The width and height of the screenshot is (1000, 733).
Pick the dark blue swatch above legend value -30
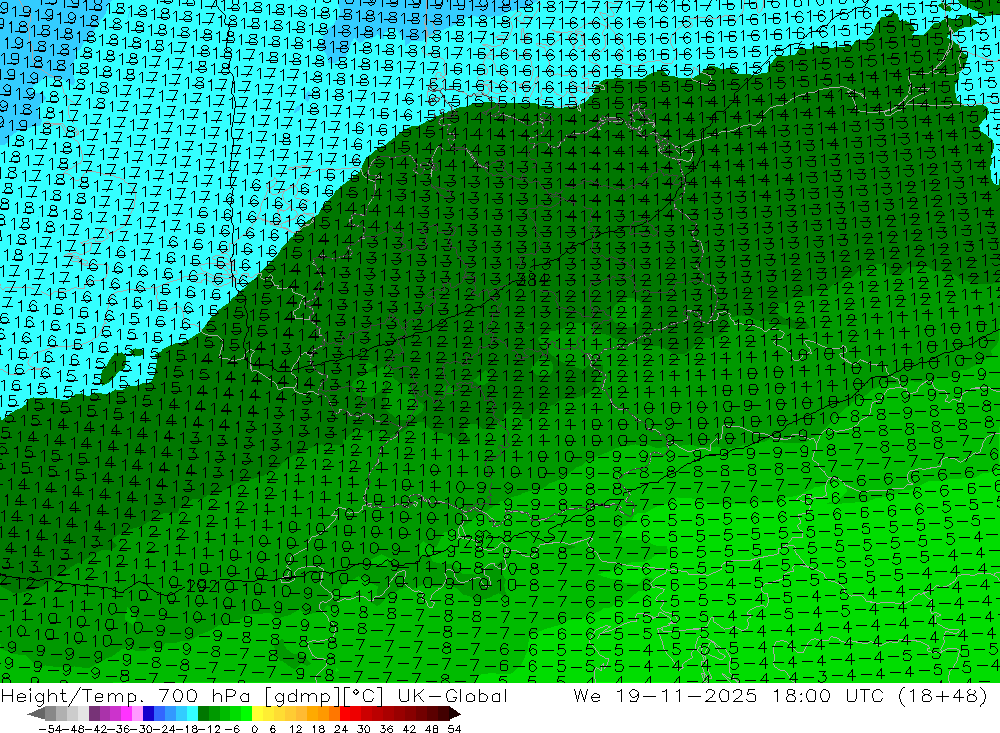click(x=148, y=714)
